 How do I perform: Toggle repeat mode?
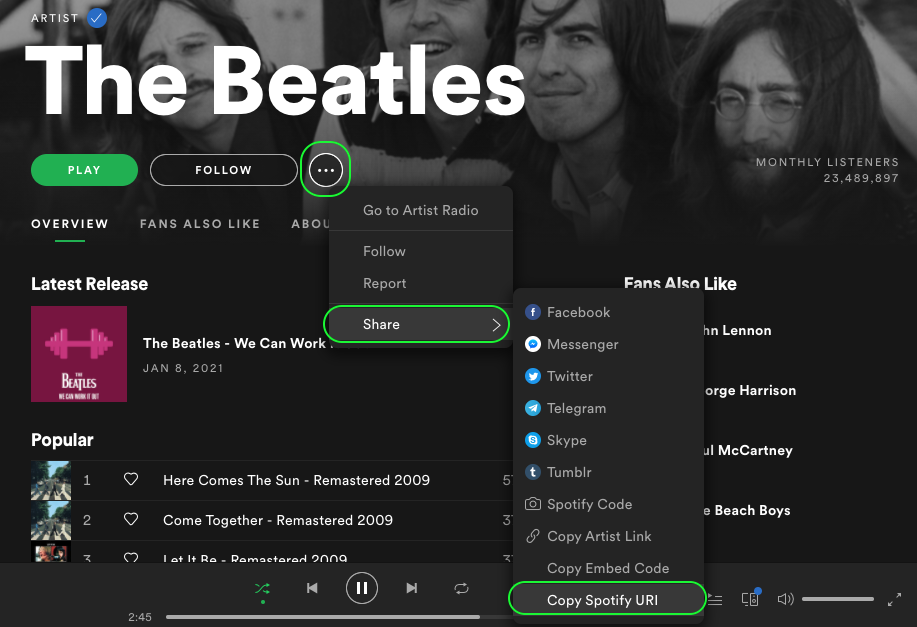pyautogui.click(x=461, y=588)
